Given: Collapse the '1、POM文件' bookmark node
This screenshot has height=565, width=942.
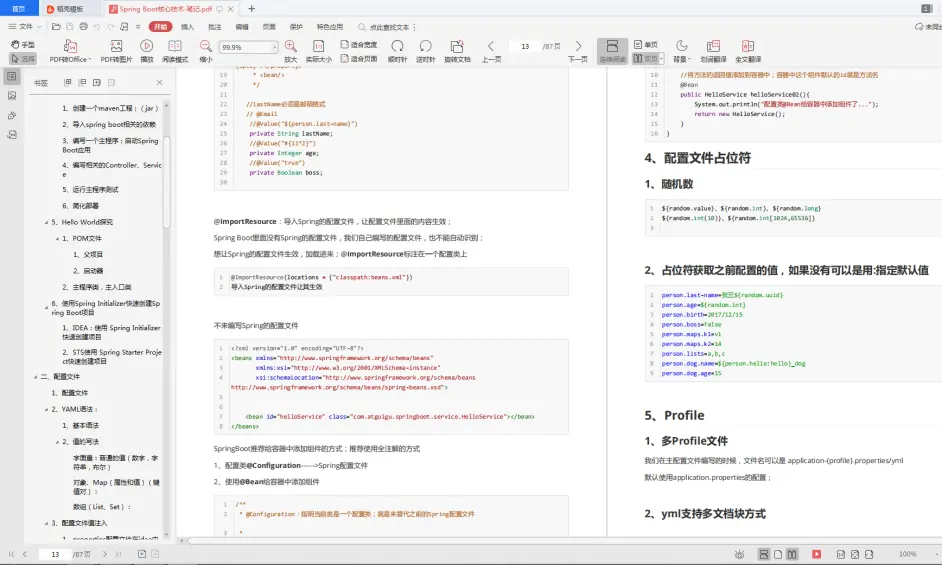Looking at the screenshot, I should (57, 239).
